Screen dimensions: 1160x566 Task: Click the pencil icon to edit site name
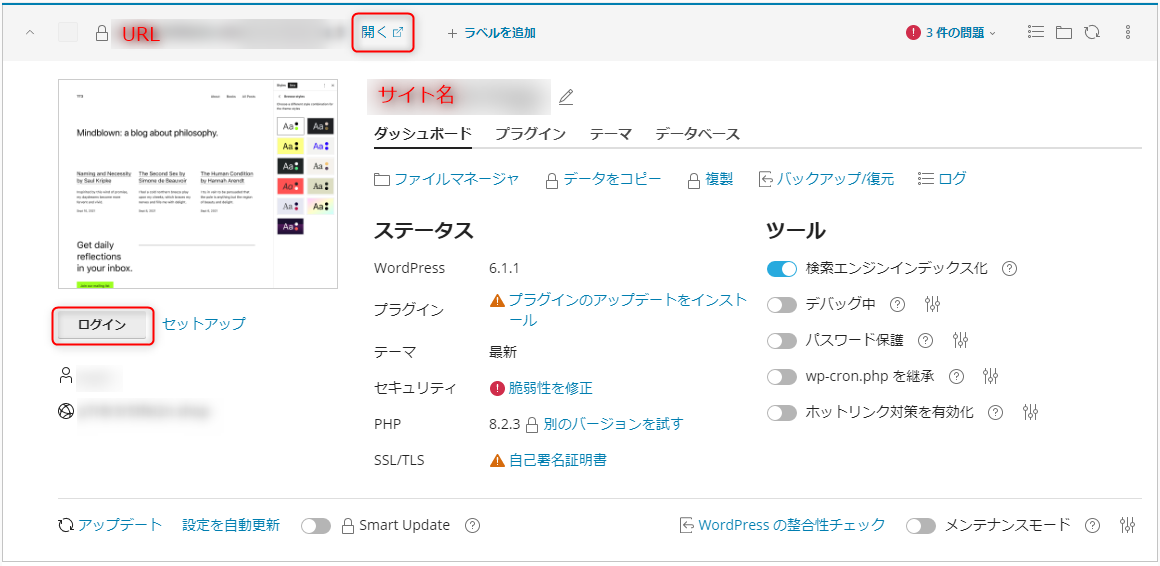point(566,97)
